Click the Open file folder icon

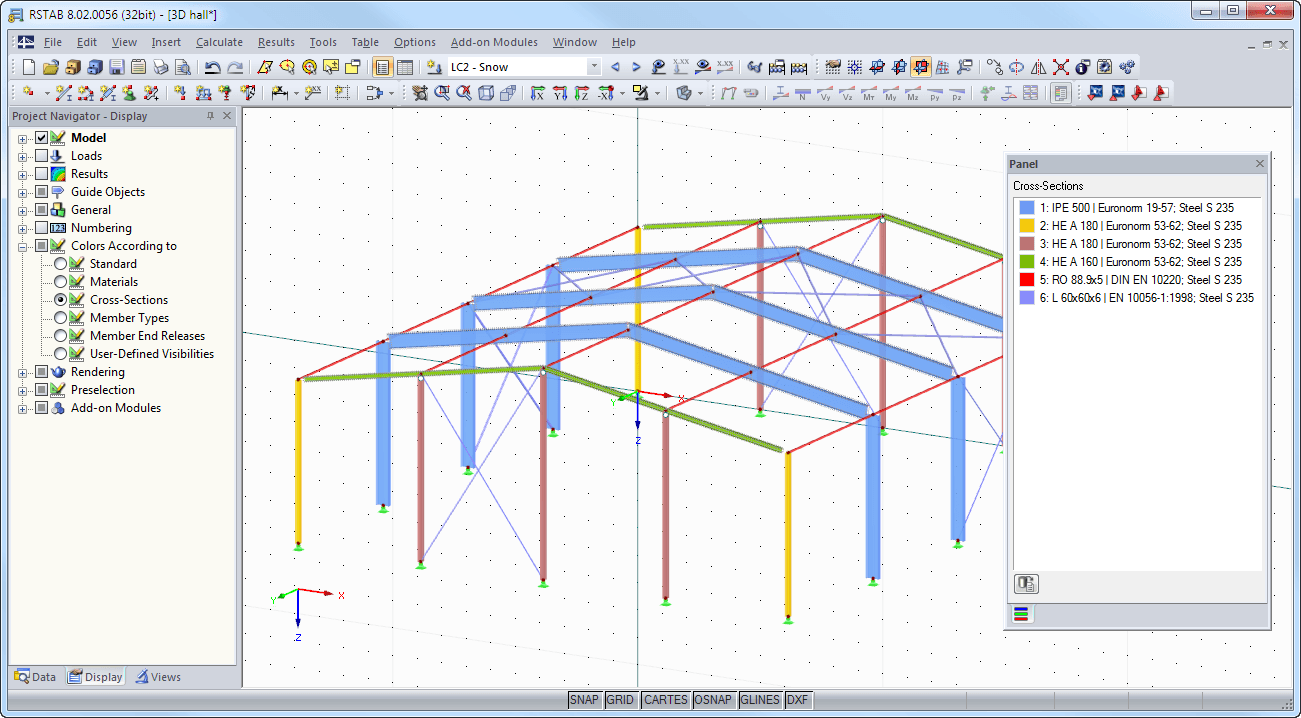tap(50, 67)
